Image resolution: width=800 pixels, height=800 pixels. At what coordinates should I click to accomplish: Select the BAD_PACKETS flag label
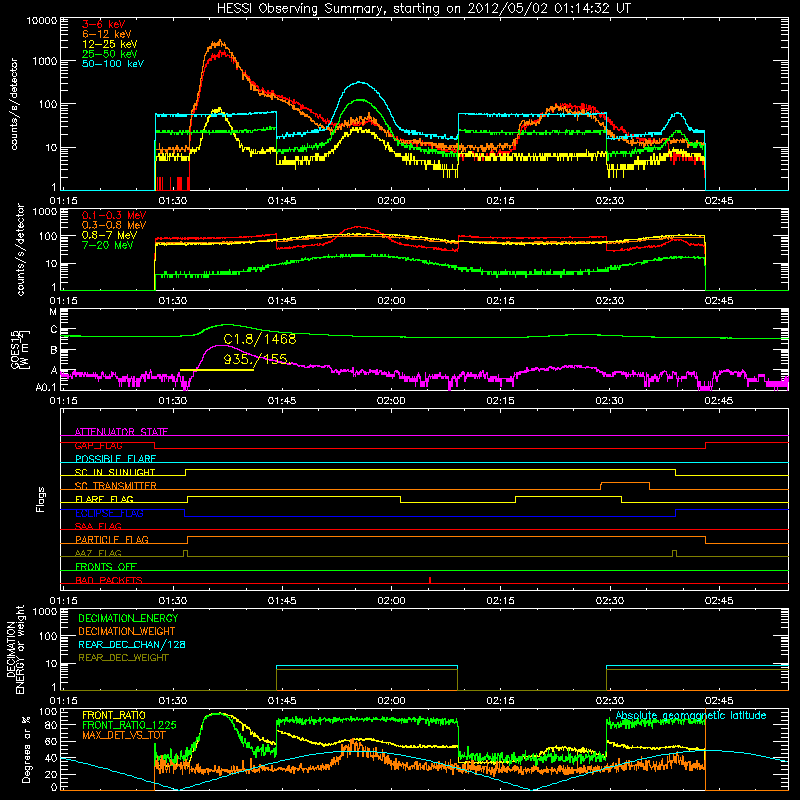109,580
